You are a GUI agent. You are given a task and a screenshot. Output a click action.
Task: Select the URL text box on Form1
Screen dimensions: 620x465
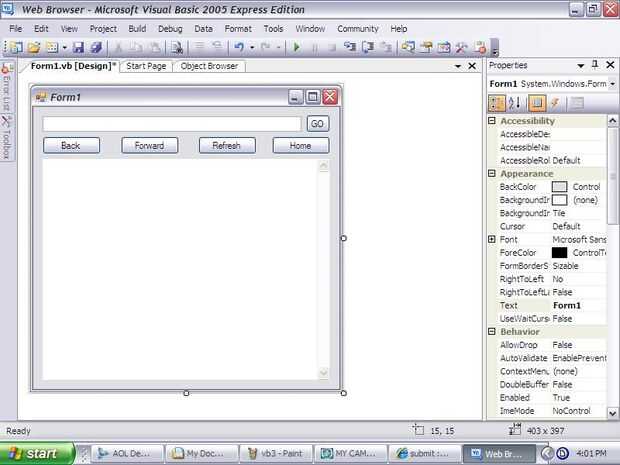tap(172, 124)
